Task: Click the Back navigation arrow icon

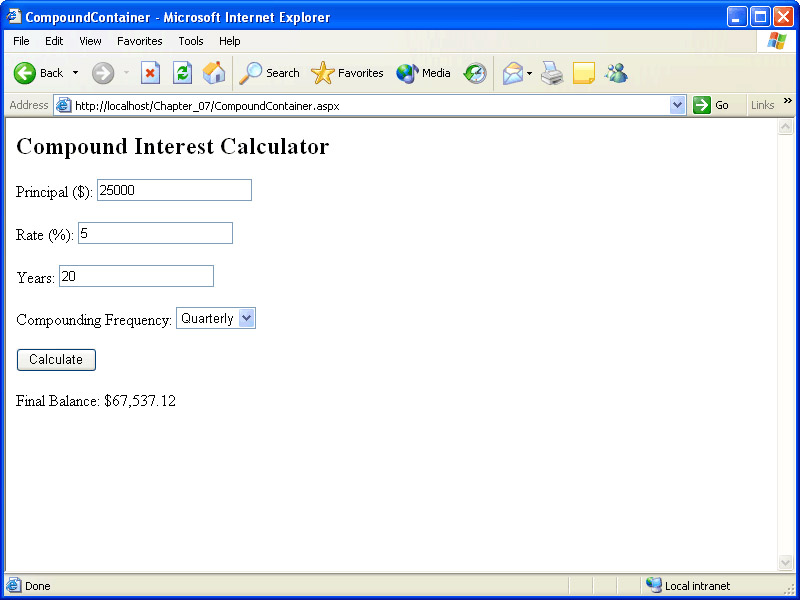Action: pos(25,73)
